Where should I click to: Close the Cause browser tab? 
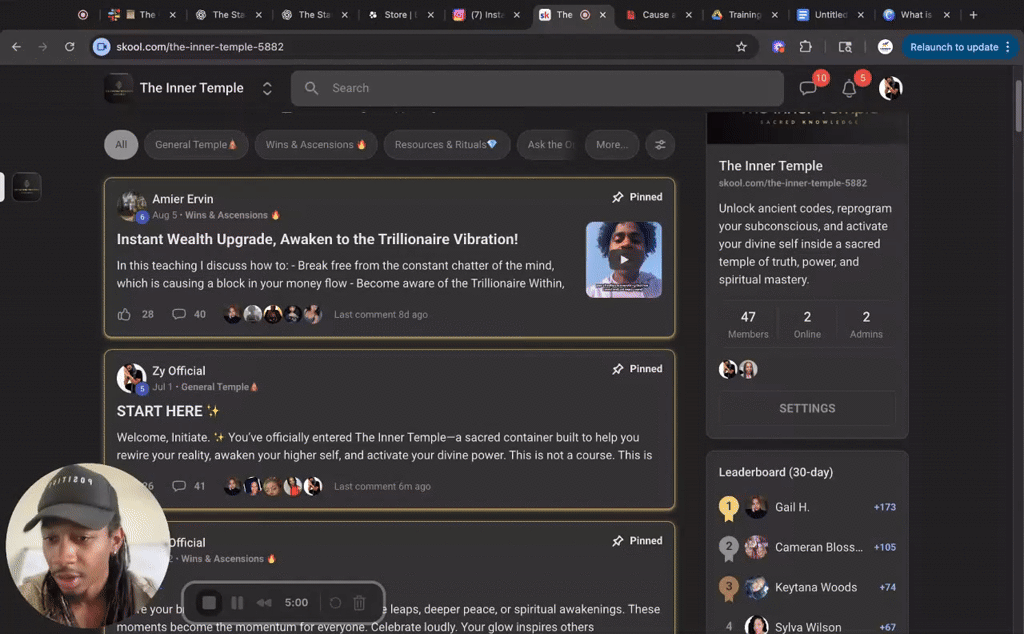(688, 14)
